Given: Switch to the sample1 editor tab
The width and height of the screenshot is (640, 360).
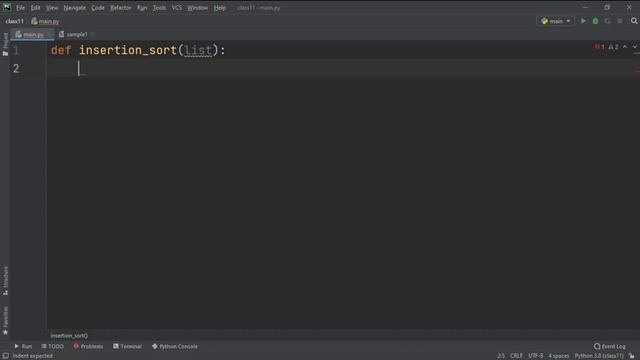Looking at the screenshot, I should (x=76, y=35).
